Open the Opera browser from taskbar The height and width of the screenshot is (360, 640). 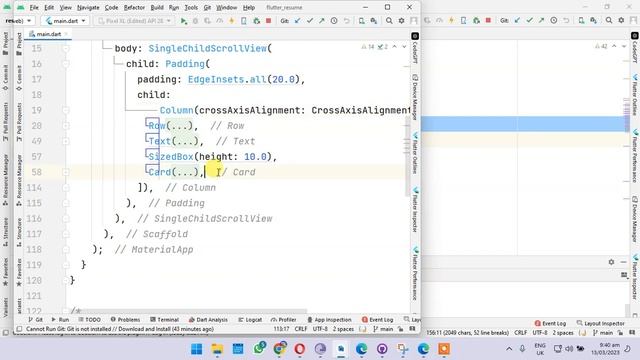(x=300, y=349)
